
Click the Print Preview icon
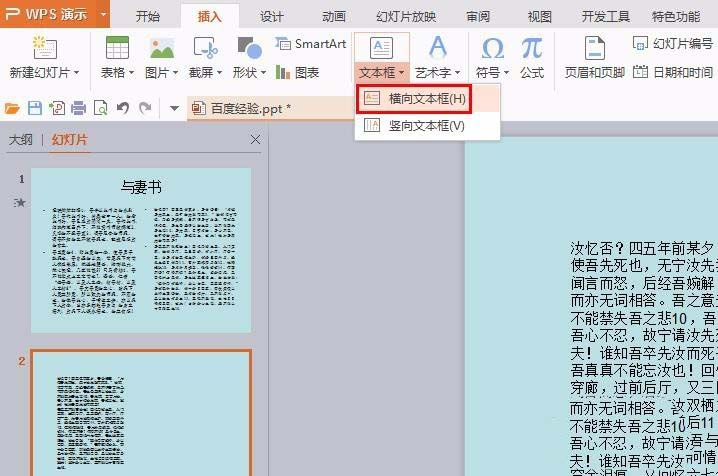pos(100,108)
